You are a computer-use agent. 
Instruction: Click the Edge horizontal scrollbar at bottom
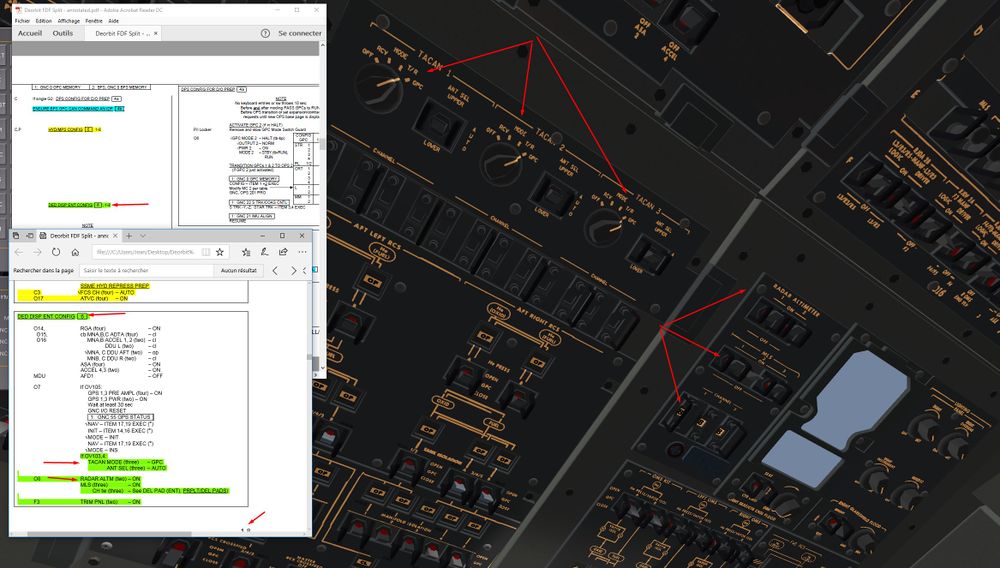(109, 534)
